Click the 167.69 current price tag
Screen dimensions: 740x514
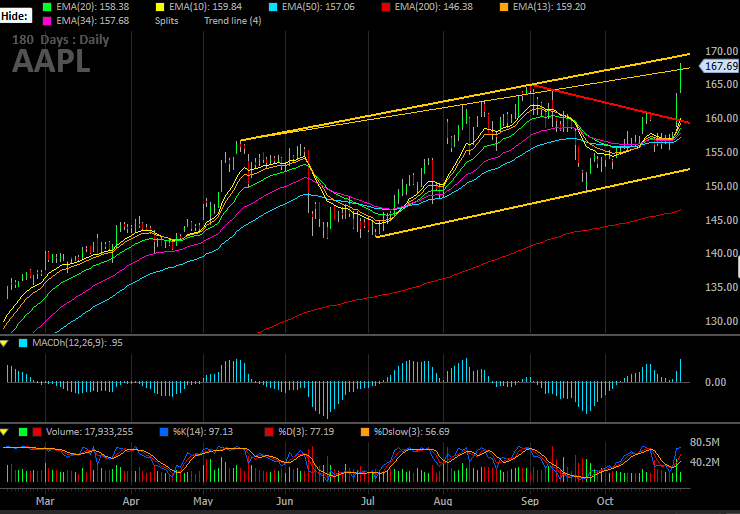pyautogui.click(x=721, y=66)
